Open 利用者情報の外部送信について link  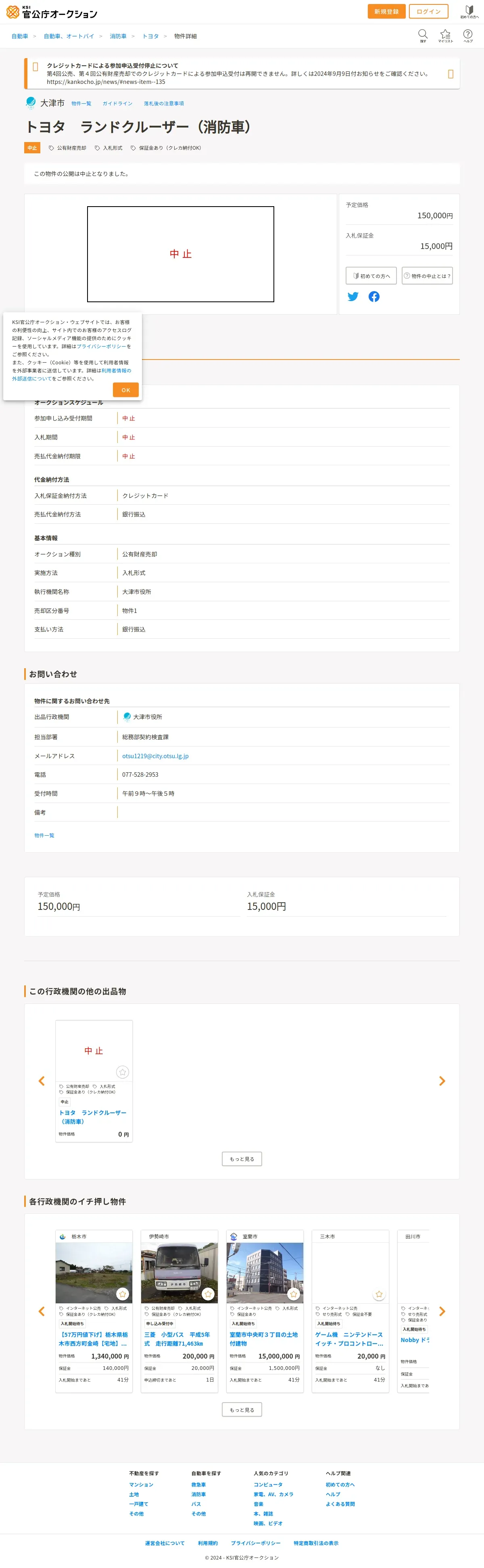click(71, 374)
